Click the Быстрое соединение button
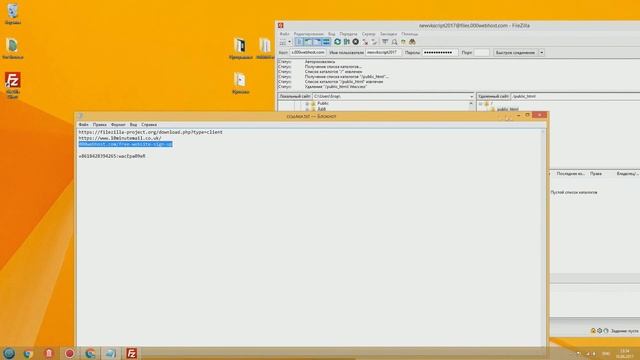640x360 pixels. (x=515, y=53)
